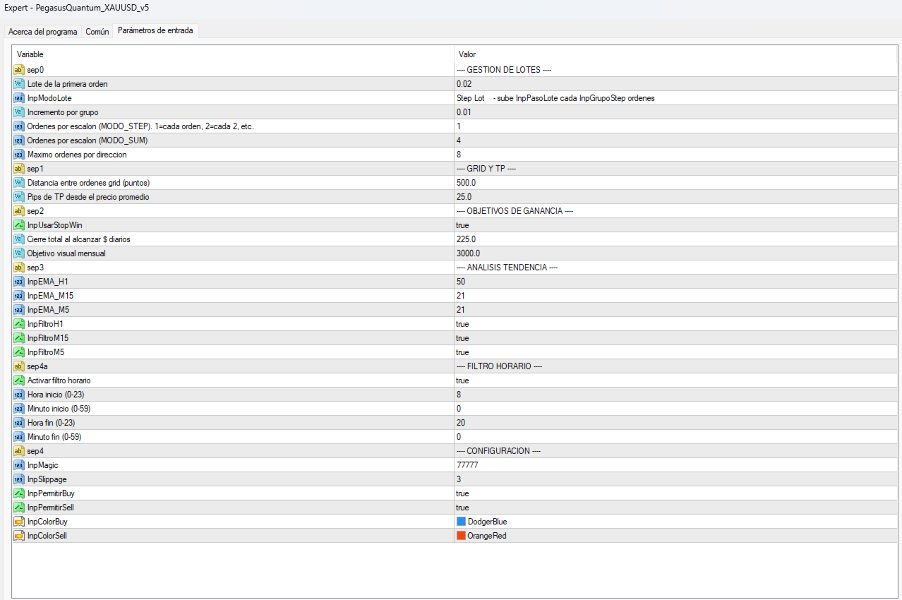902x600 pixels.
Task: Click the icon next to Objetivo visual mensual
Action: click(19, 253)
